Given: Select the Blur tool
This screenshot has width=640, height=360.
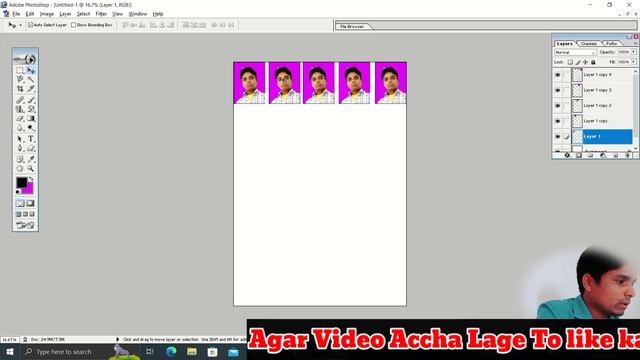Looking at the screenshot, I should (x=20, y=128).
